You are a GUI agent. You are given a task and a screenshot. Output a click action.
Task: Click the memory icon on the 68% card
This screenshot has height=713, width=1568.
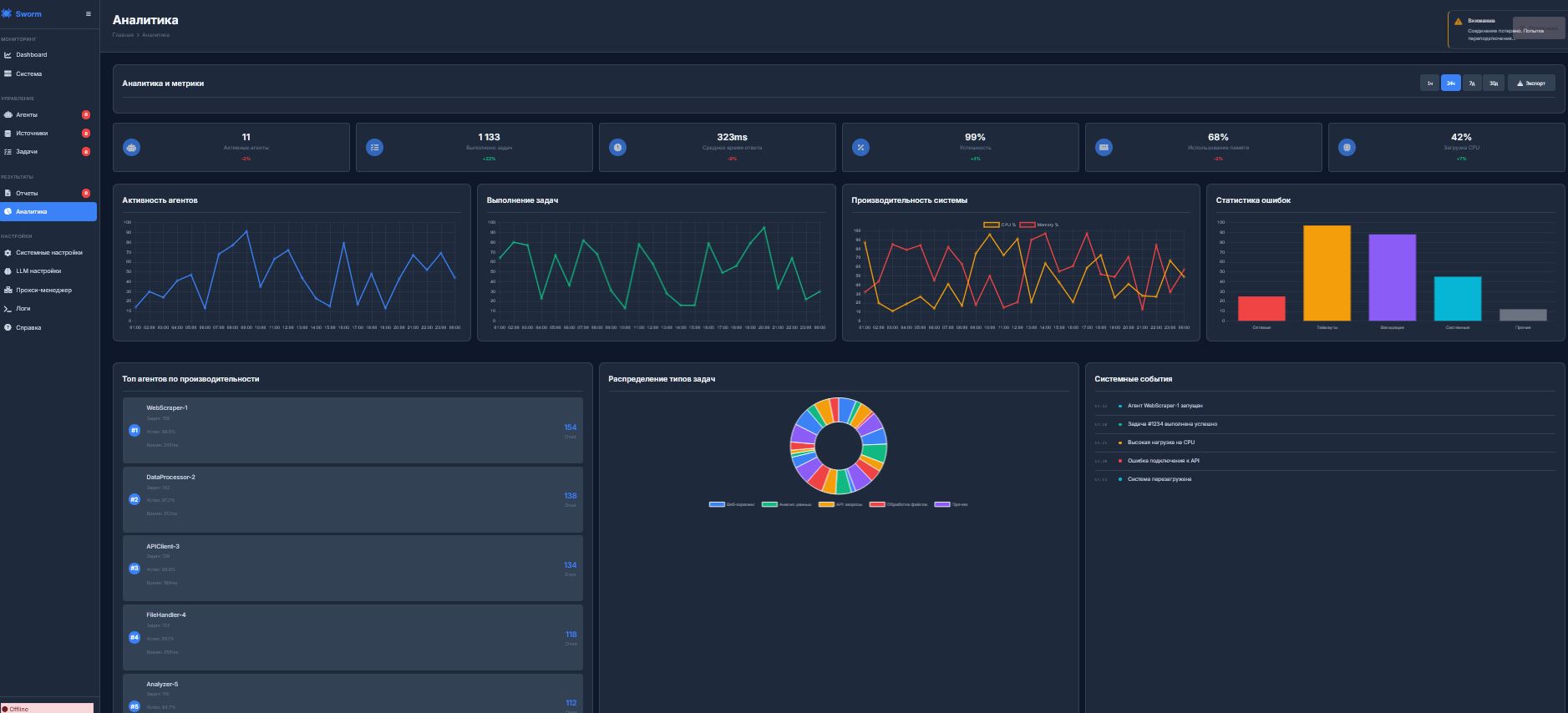(x=1104, y=148)
